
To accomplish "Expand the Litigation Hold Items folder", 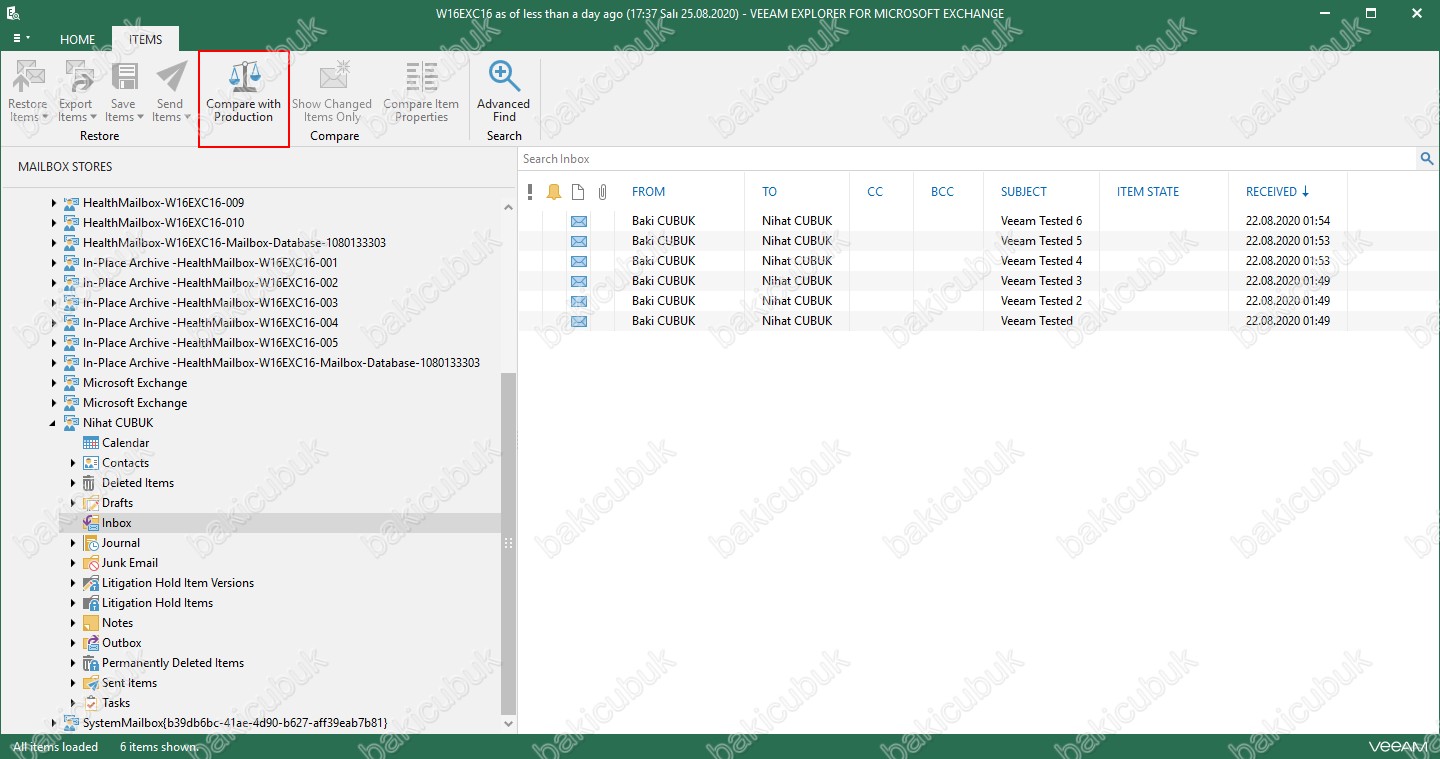I will coord(73,603).
